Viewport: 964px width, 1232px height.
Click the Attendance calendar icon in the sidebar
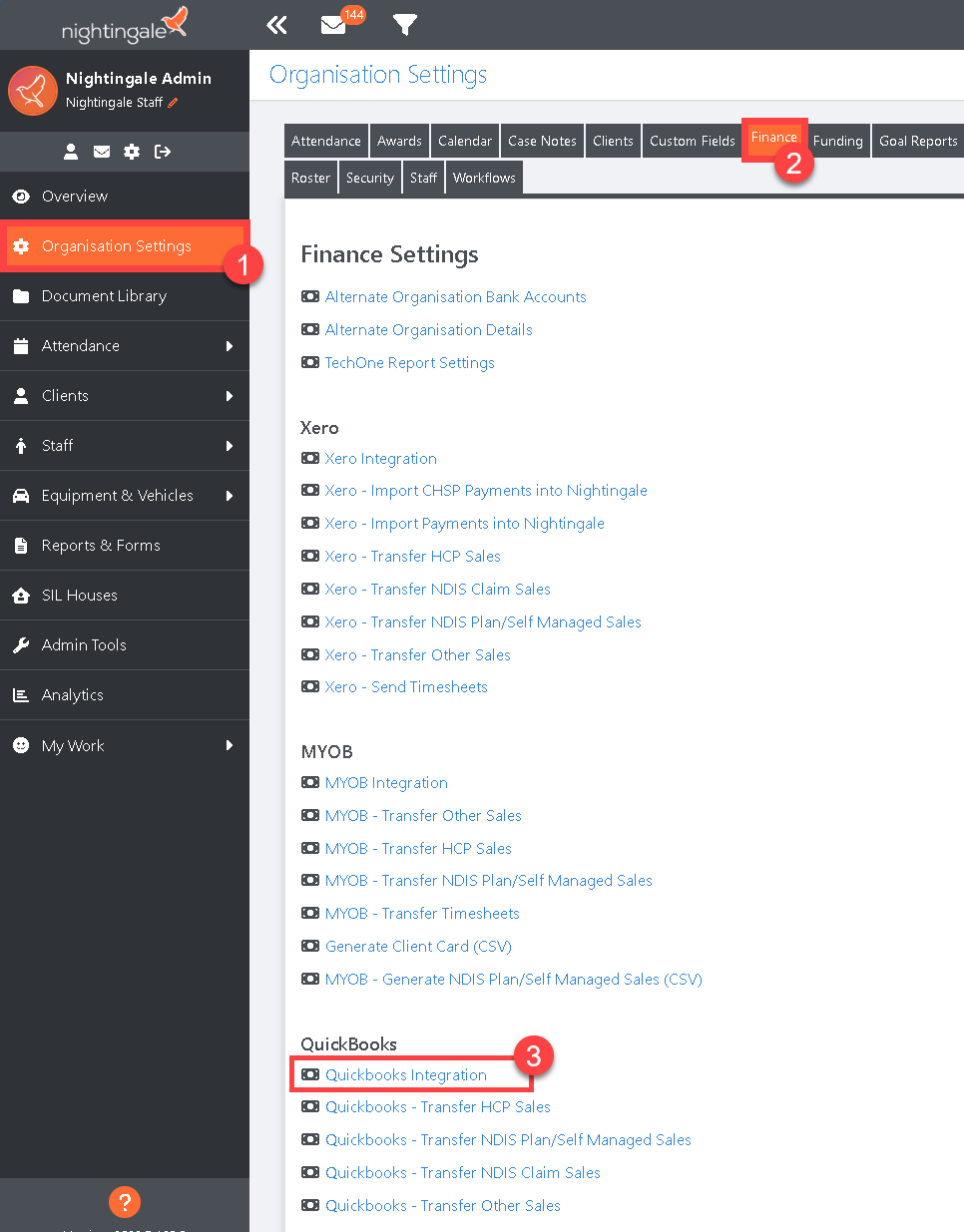tap(21, 346)
